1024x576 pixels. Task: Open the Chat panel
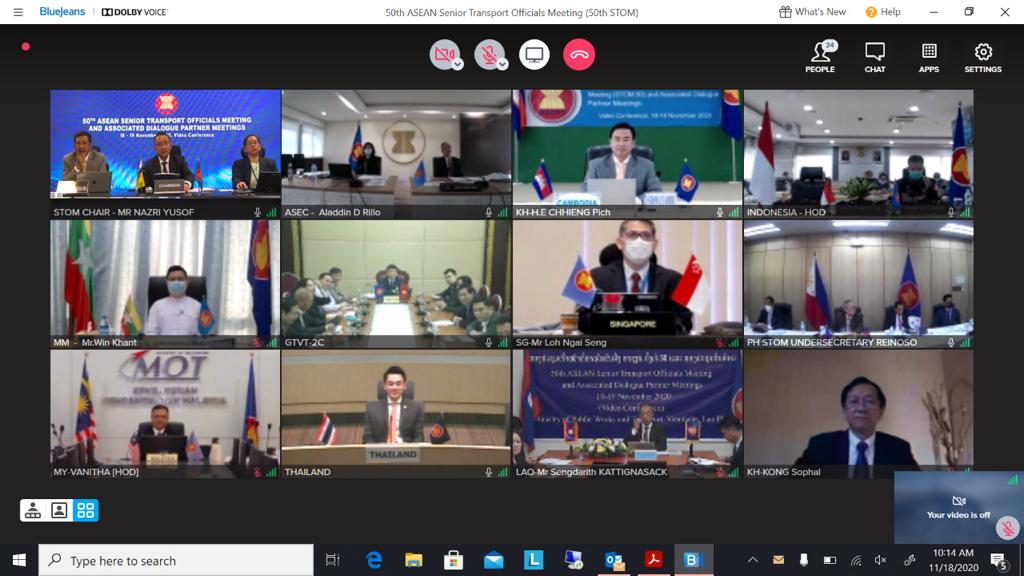pos(875,56)
